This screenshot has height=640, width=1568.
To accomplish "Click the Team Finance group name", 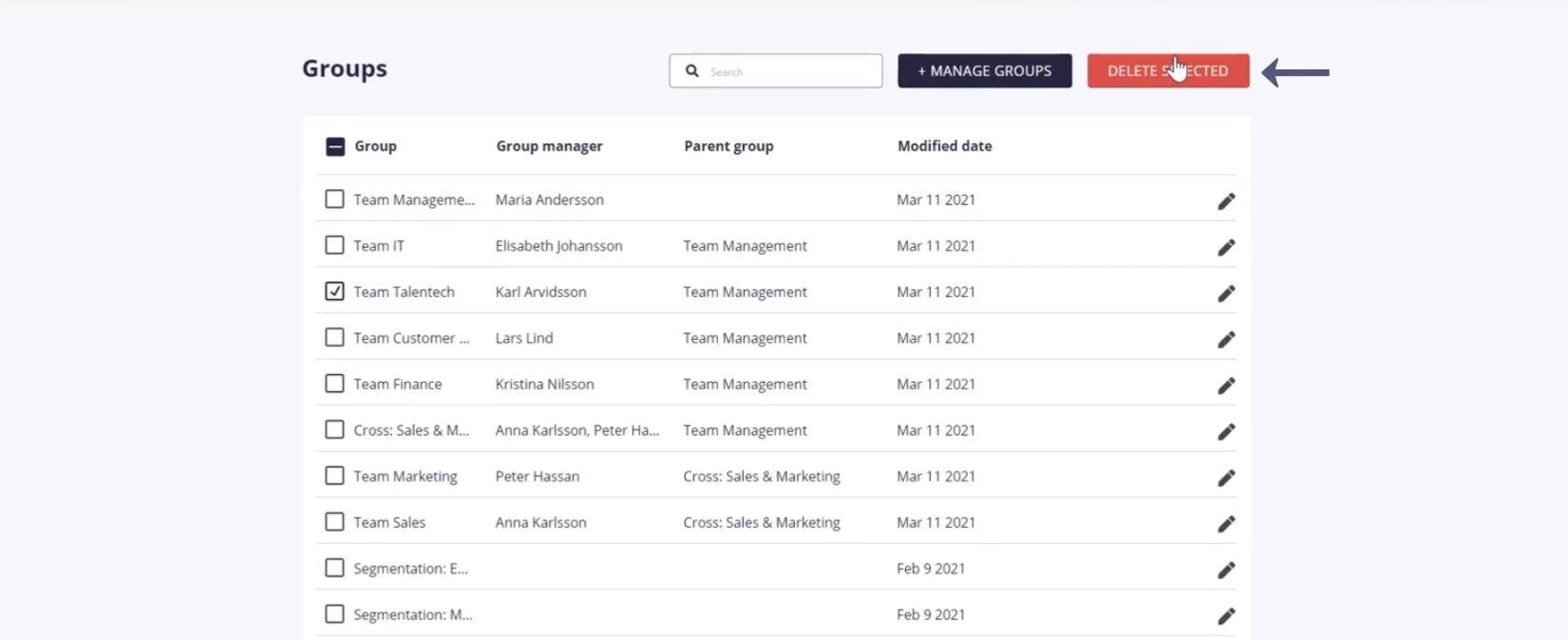I will (397, 384).
